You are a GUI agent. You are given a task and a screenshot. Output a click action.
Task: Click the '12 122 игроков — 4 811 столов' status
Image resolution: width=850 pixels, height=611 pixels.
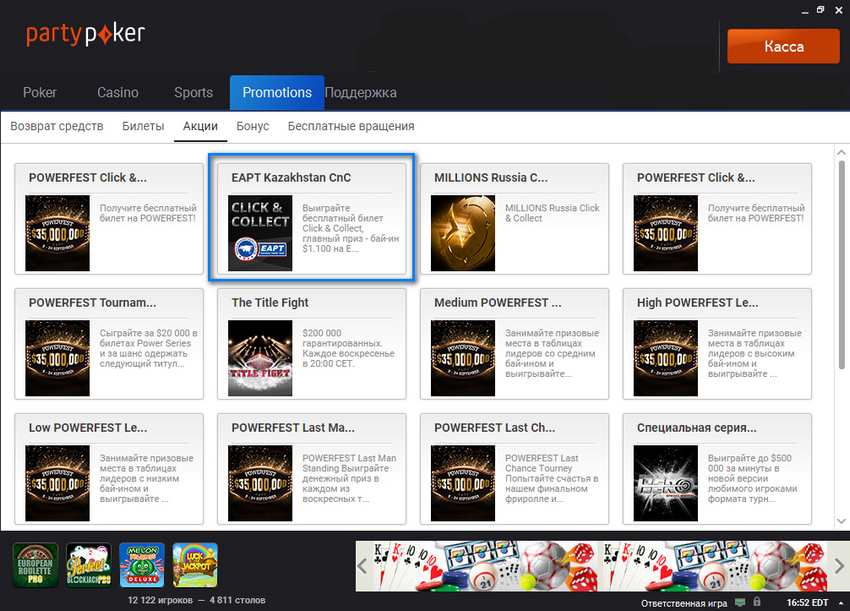(196, 600)
